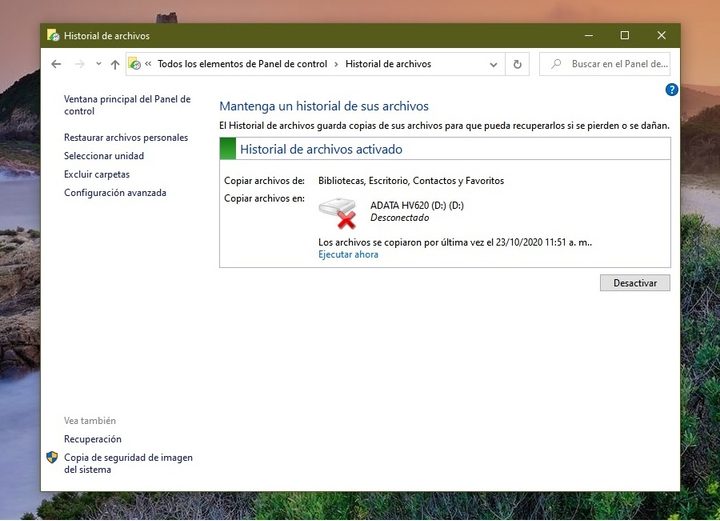The image size is (720, 521).
Task: Click the Desactivar button
Action: (x=635, y=283)
